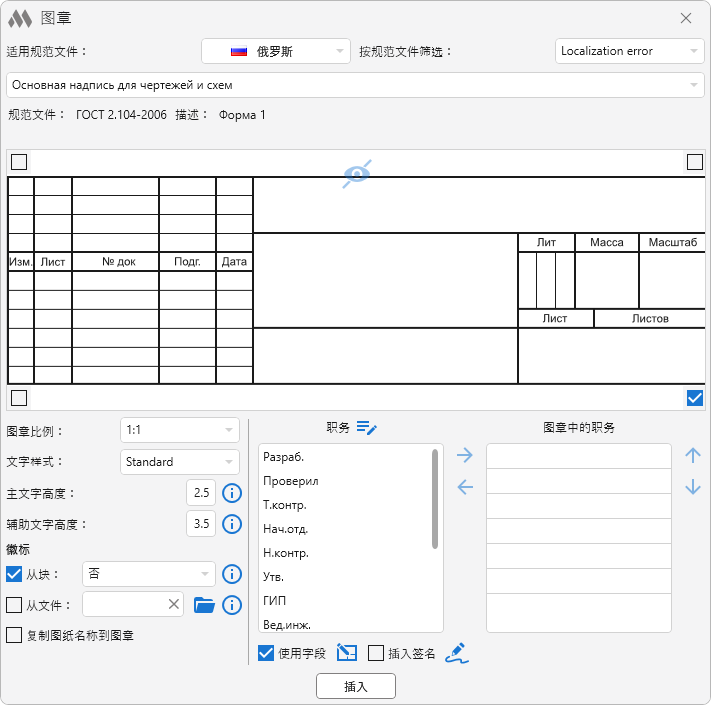Expand the Localization error filter dropdown
Screen dimensions: 711x705
629,51
